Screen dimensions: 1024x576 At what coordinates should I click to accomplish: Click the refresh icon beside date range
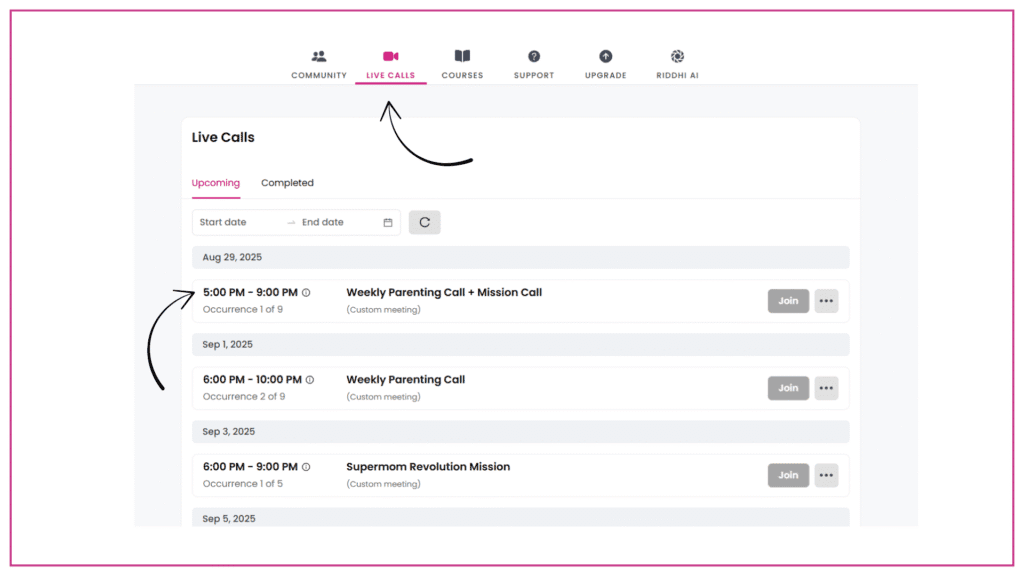click(x=424, y=222)
